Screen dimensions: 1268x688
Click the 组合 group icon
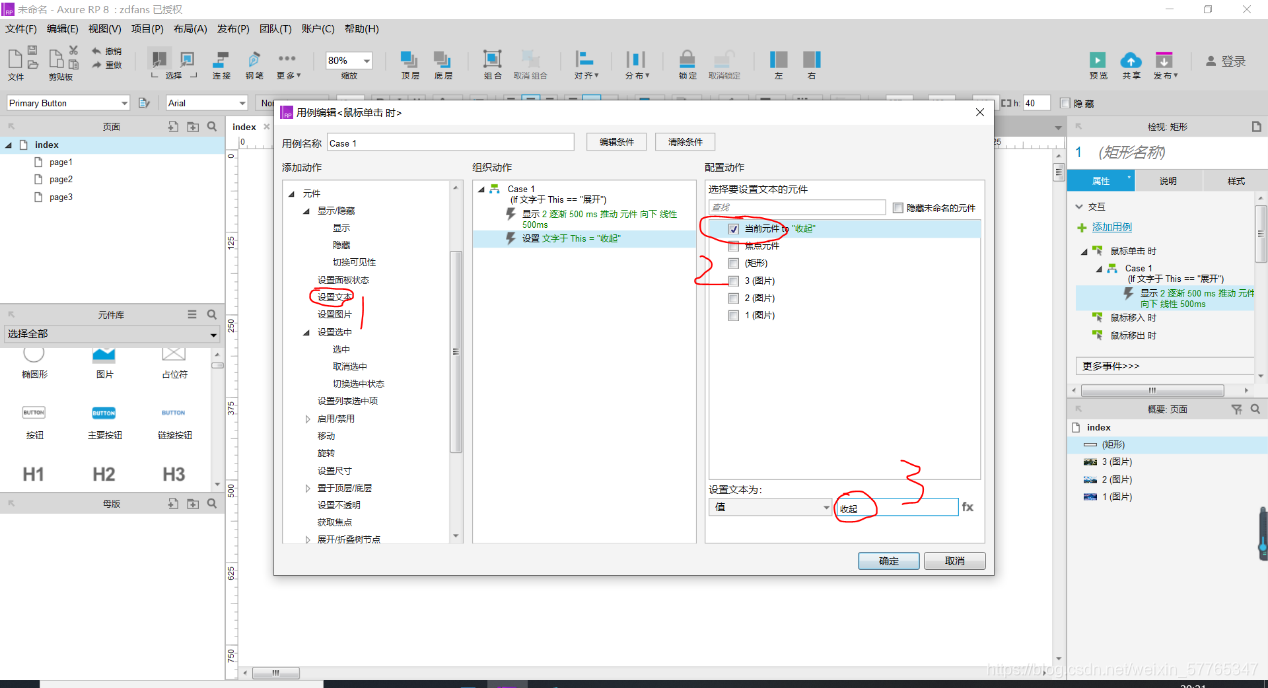(x=492, y=60)
